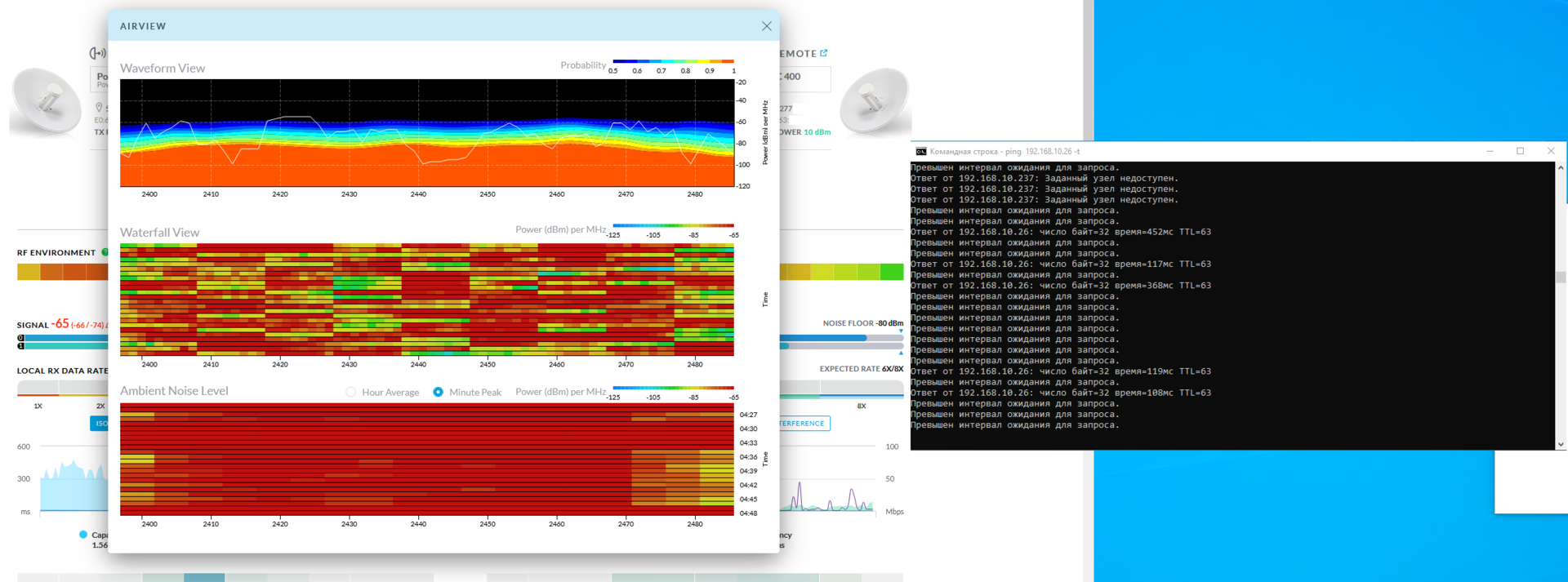
Task: Open the Remote device external link icon
Action: pos(824,53)
